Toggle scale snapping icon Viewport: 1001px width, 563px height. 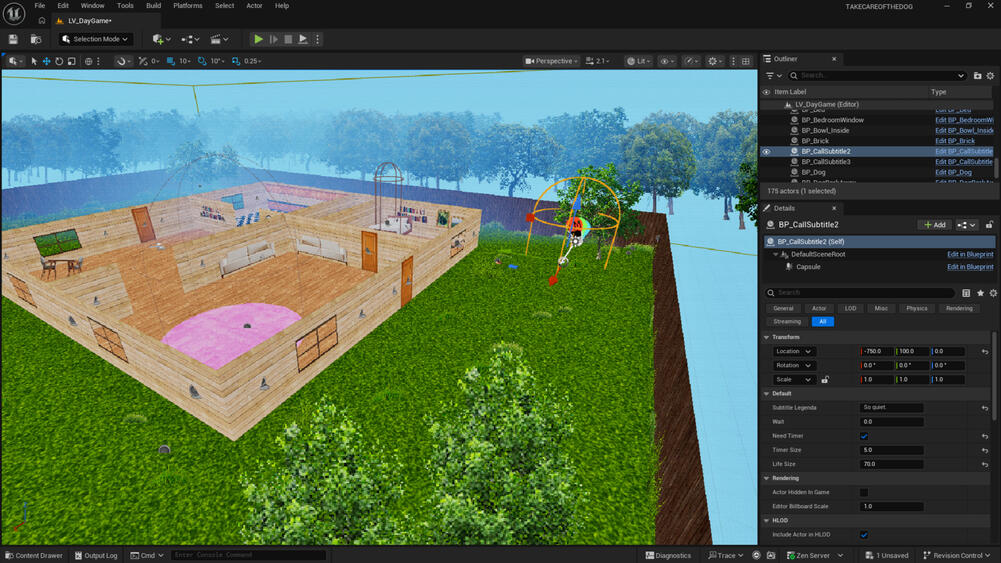point(236,61)
